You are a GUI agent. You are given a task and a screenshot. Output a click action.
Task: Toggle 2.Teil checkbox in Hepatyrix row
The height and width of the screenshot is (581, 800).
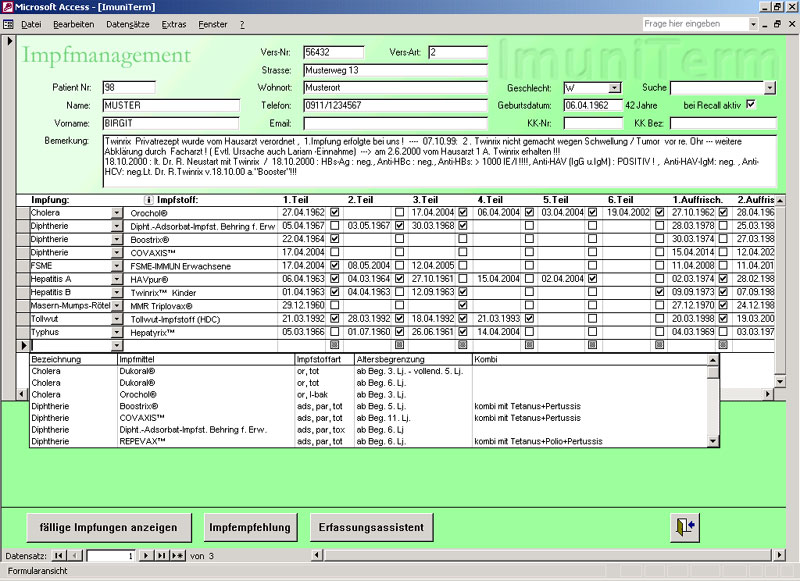(x=399, y=332)
